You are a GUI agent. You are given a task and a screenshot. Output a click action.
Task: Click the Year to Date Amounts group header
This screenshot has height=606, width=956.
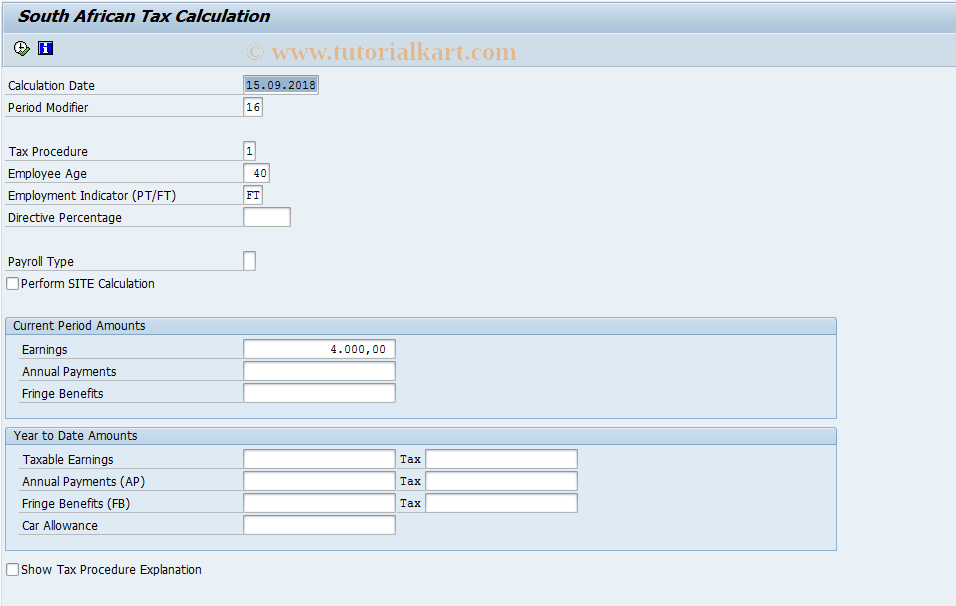pyautogui.click(x=421, y=436)
